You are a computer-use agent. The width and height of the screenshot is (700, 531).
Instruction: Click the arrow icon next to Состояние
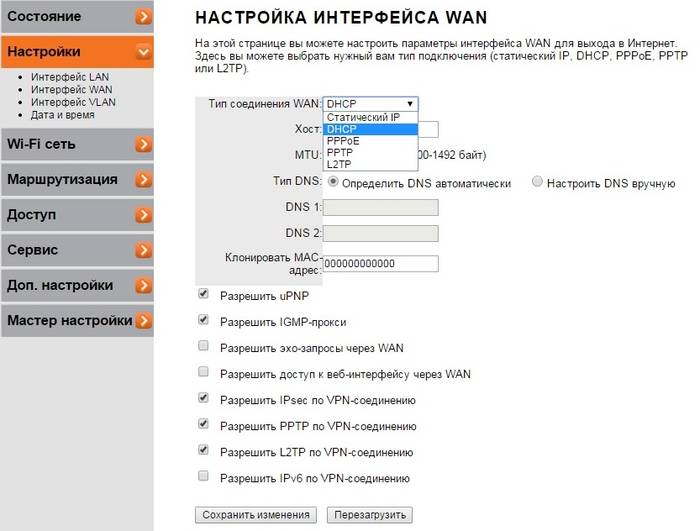144,17
